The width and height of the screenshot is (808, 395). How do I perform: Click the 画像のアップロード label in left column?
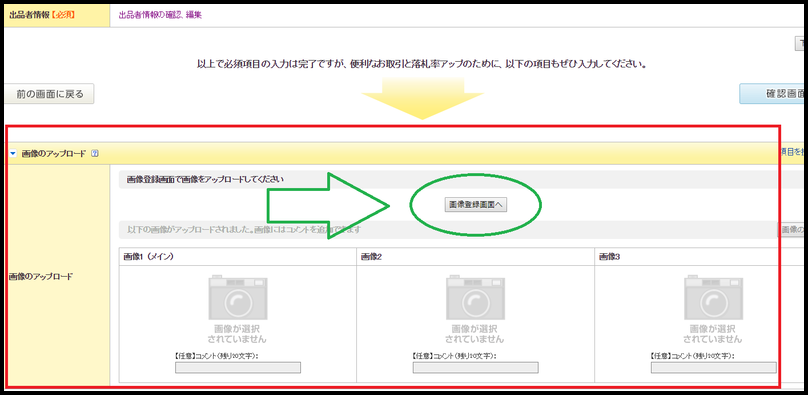pyautogui.click(x=41, y=277)
